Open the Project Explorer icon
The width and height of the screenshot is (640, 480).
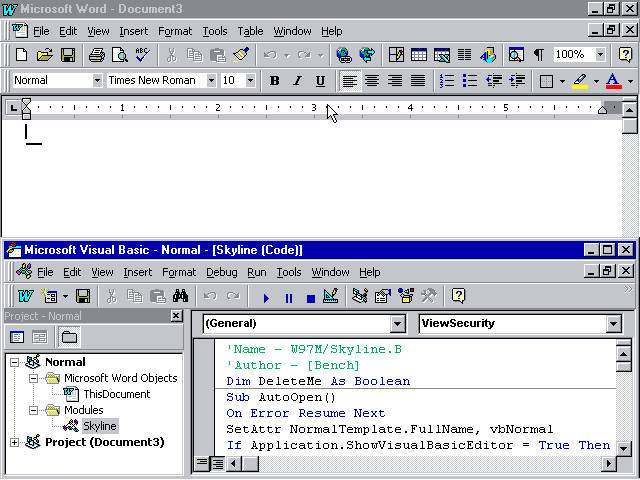pos(360,296)
